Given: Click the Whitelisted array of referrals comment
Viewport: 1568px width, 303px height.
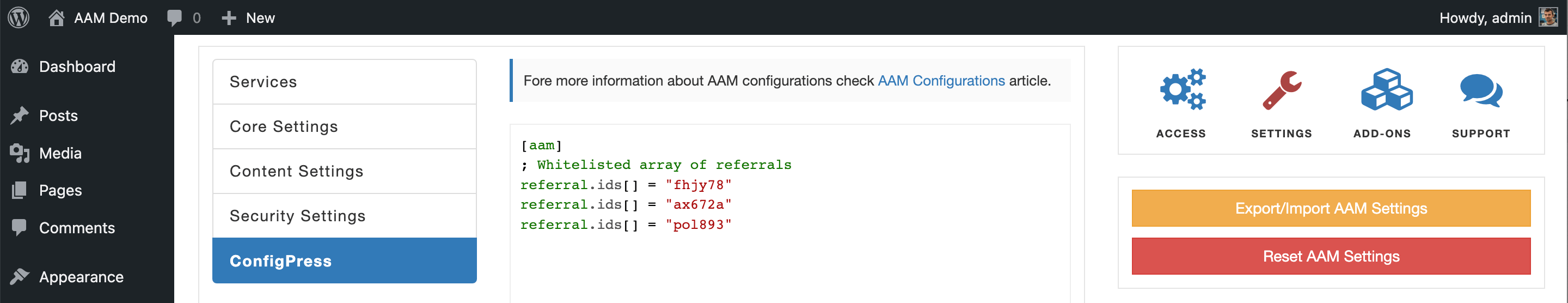Looking at the screenshot, I should [664, 165].
